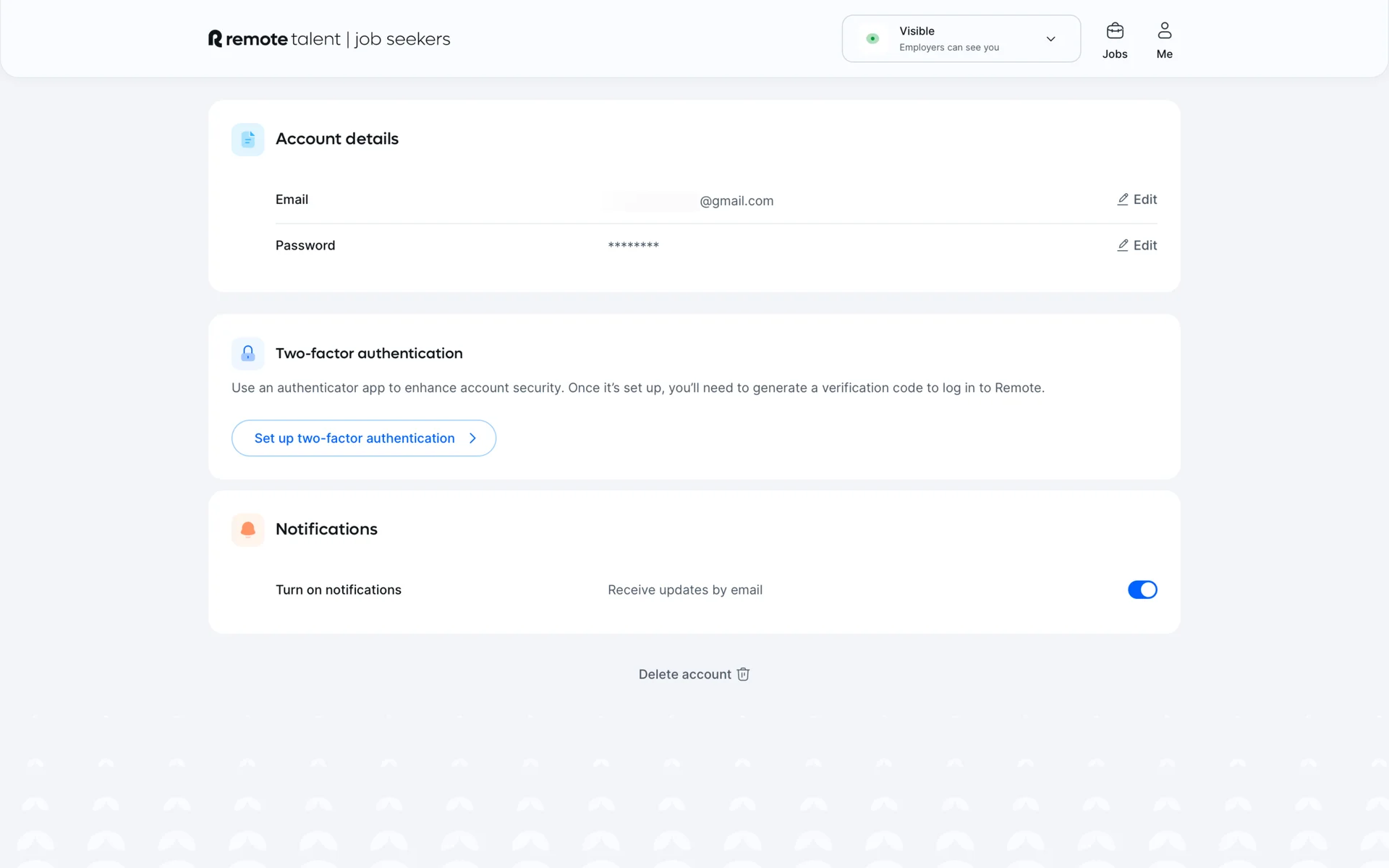Click the Delete account link
Screen dimensions: 1389x868
[x=684, y=674]
